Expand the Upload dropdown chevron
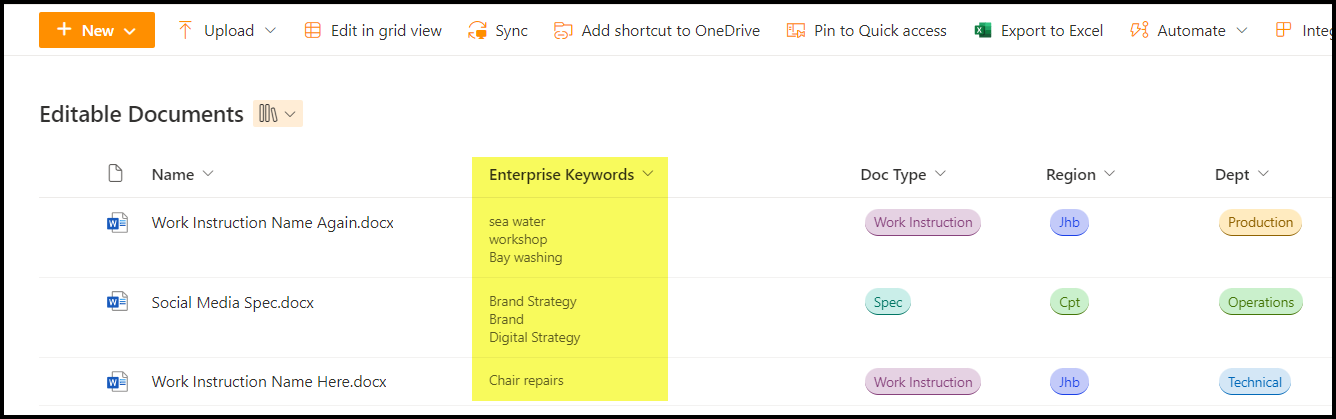 pyautogui.click(x=270, y=30)
